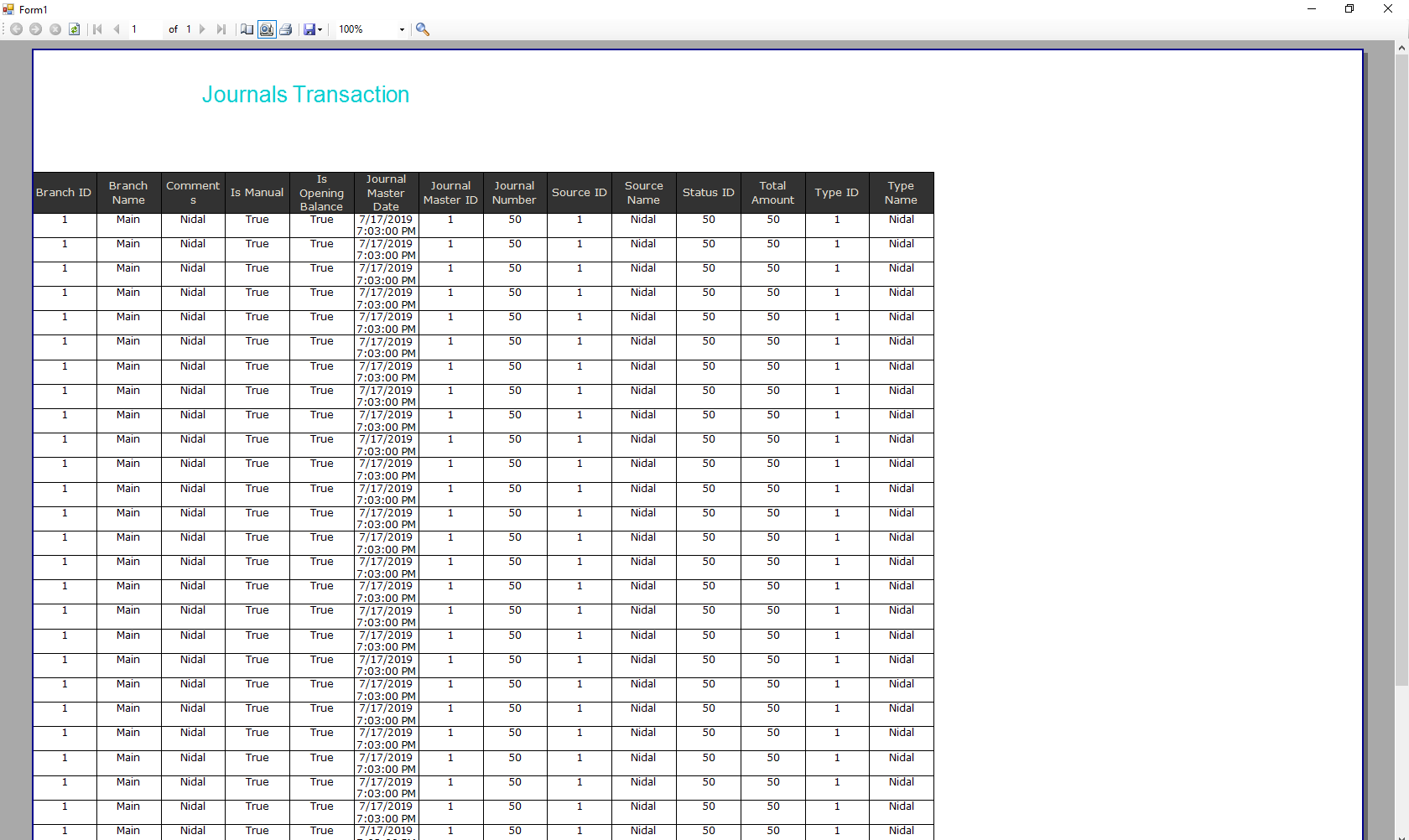Click the first row's date 7/17/2019 cell
The height and width of the screenshot is (840, 1409).
386,226
